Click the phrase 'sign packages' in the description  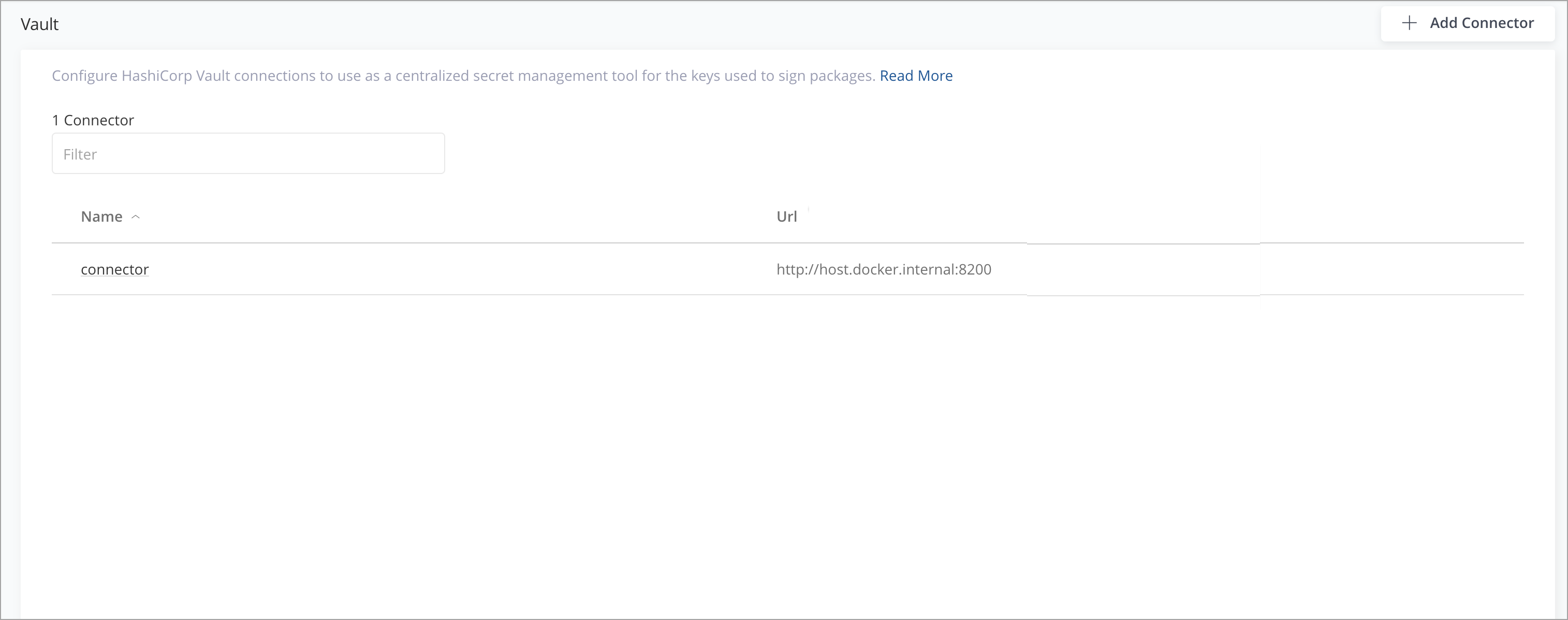pos(826,76)
